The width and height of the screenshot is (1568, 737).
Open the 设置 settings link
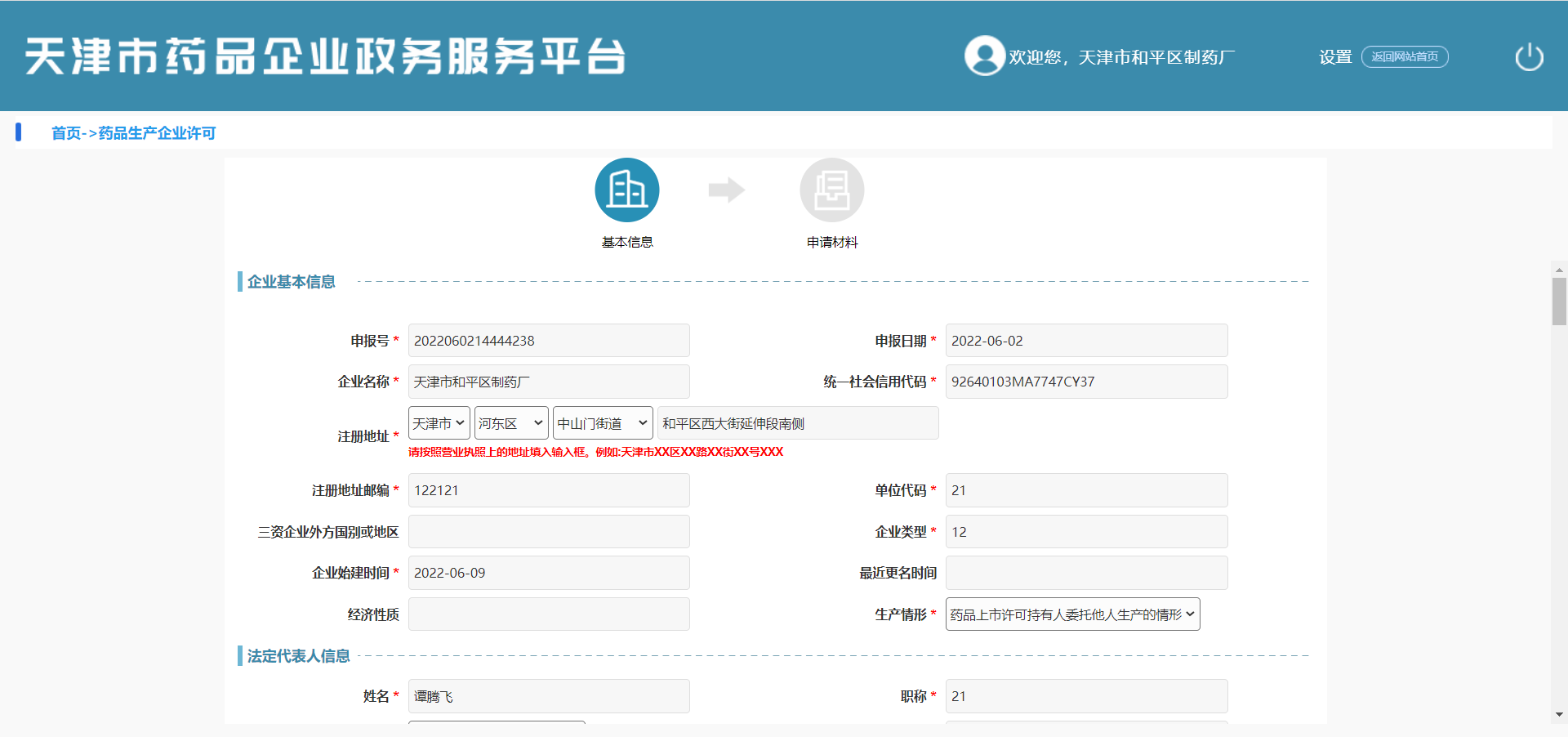[1335, 57]
